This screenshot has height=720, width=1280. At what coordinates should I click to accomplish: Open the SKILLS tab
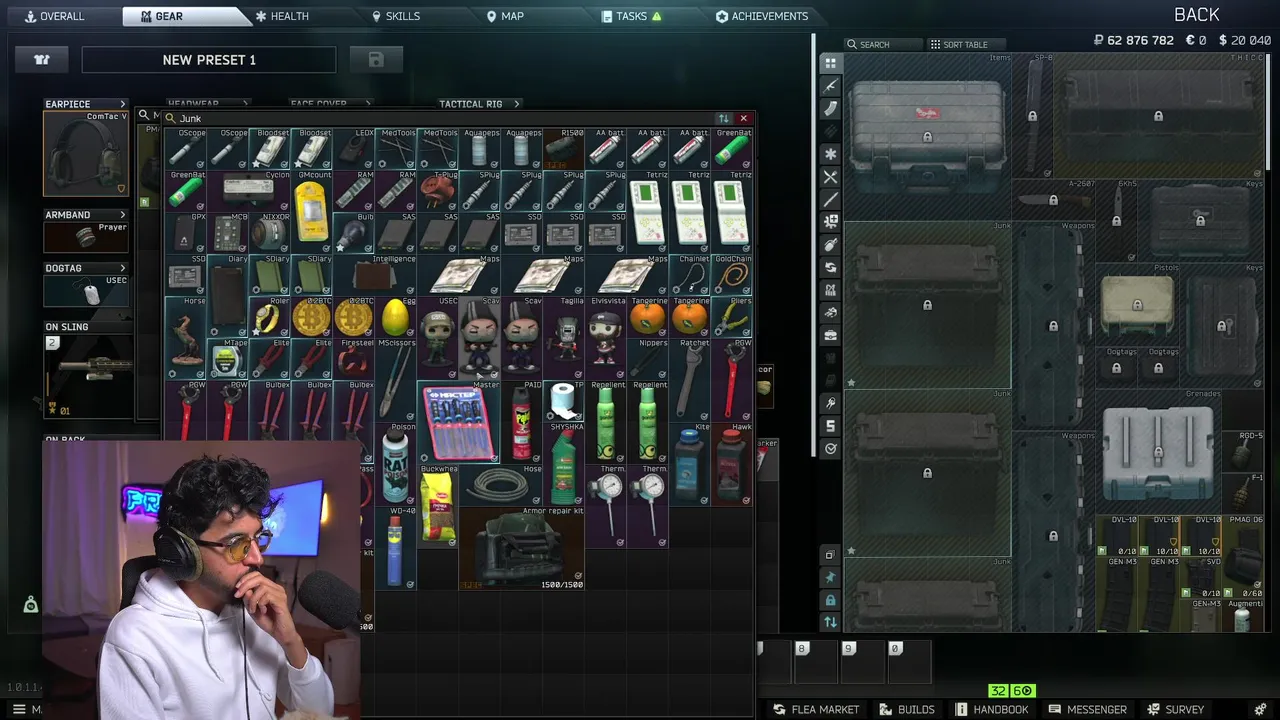pyautogui.click(x=396, y=16)
